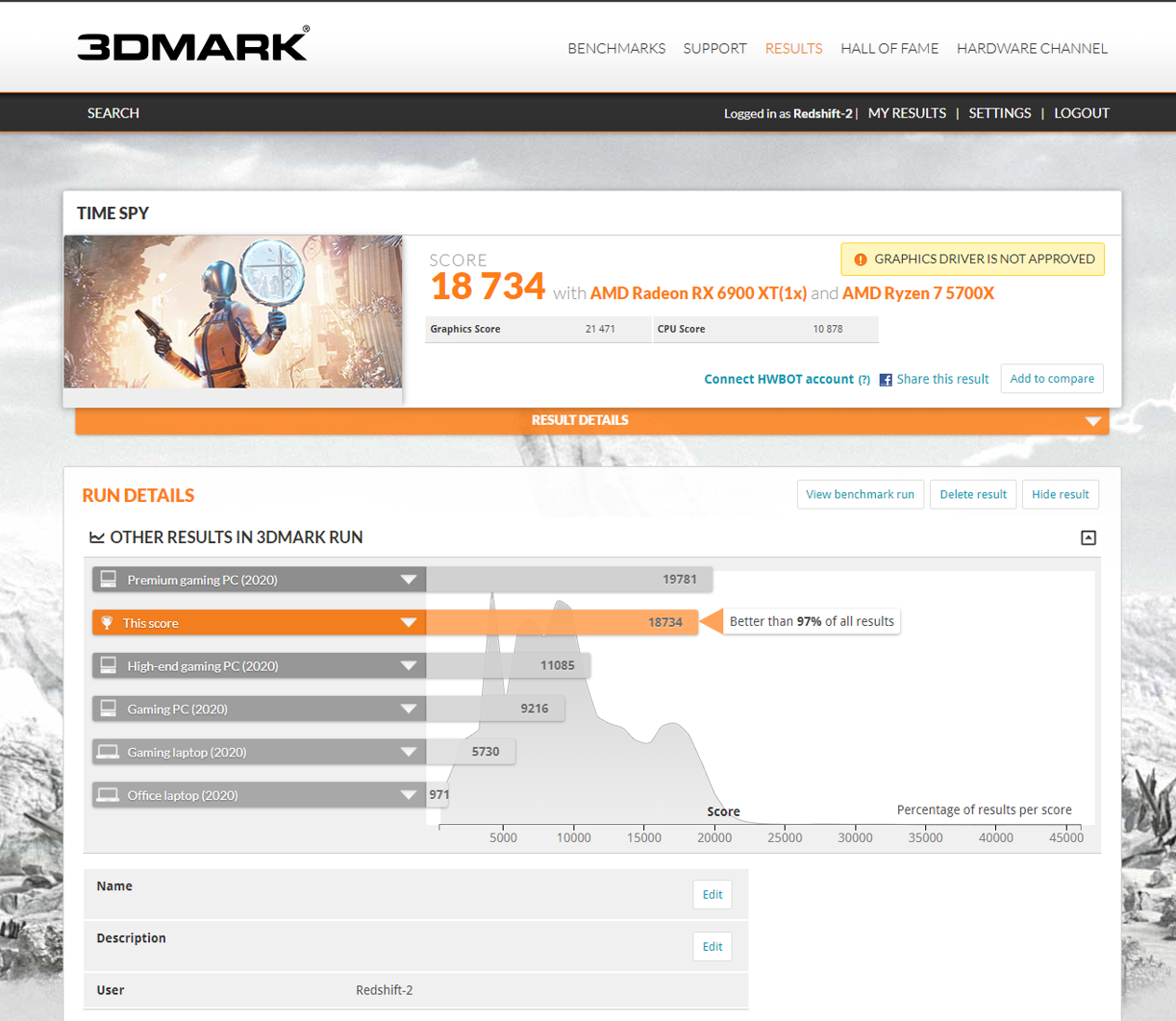Viewport: 1176px width, 1021px height.
Task: Expand the Gaming laptop (2020) arrow
Action: (x=409, y=752)
